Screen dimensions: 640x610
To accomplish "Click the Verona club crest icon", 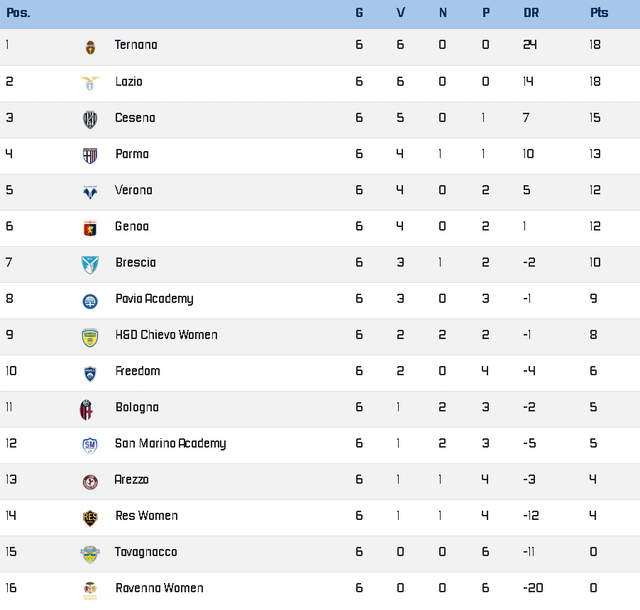I will 90,191.
